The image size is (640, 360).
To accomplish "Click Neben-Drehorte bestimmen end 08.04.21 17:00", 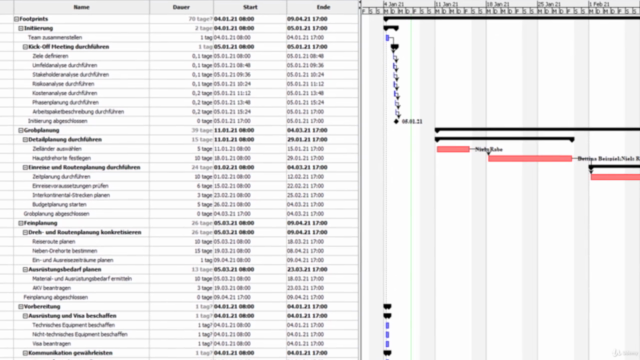I will pos(323,251).
